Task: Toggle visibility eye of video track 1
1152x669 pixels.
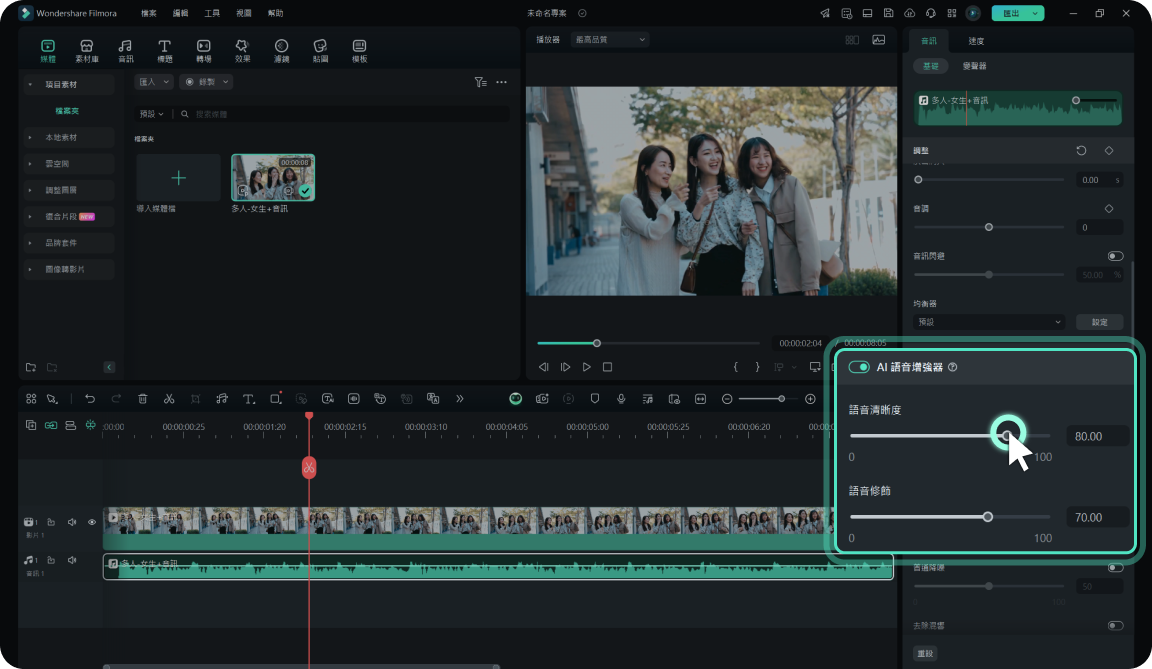Action: coord(92,522)
